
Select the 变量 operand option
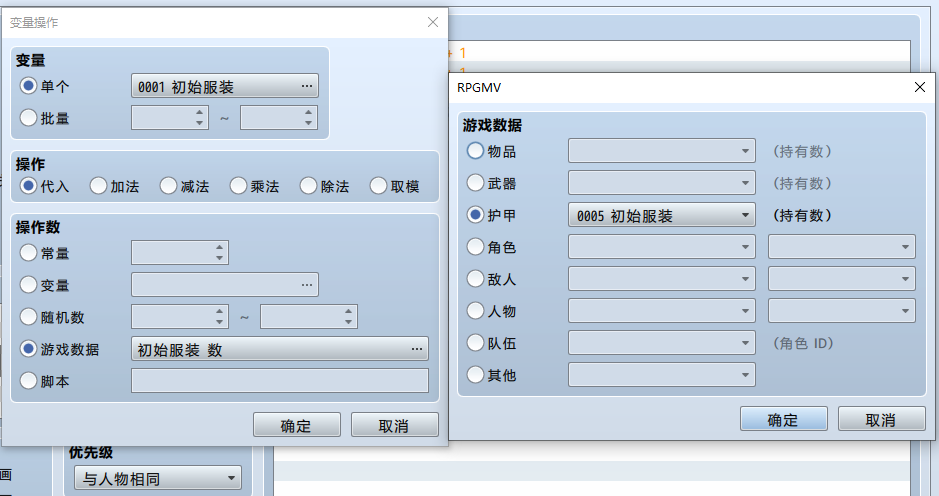pos(28,285)
